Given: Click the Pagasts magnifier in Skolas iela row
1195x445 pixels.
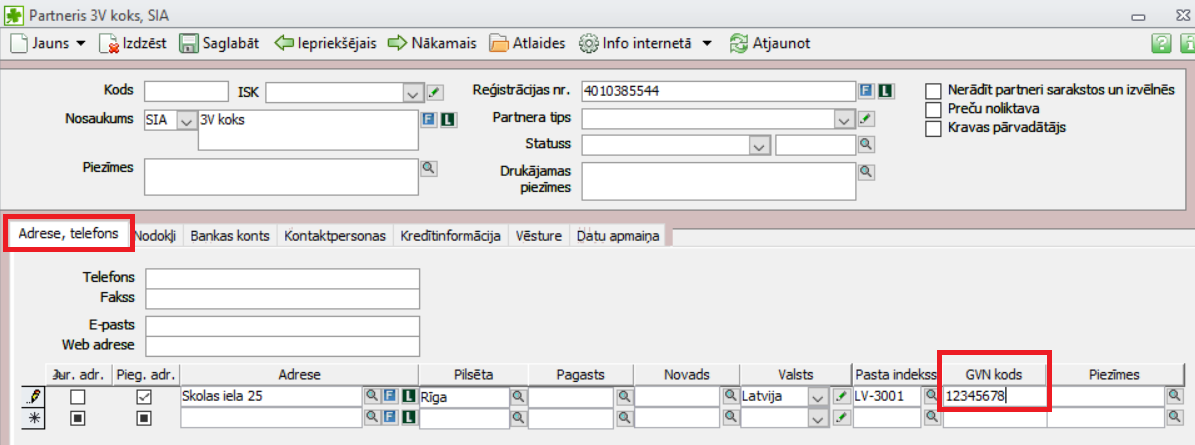Looking at the screenshot, I should [623, 396].
